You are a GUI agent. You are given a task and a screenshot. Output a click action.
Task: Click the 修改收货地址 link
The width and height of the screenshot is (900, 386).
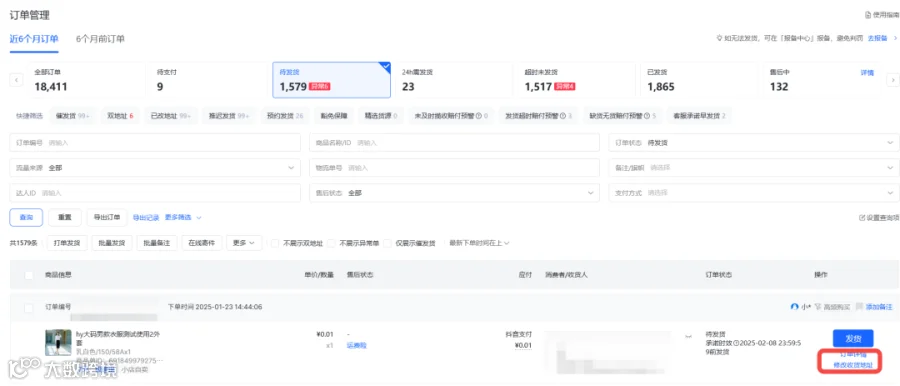coord(852,365)
